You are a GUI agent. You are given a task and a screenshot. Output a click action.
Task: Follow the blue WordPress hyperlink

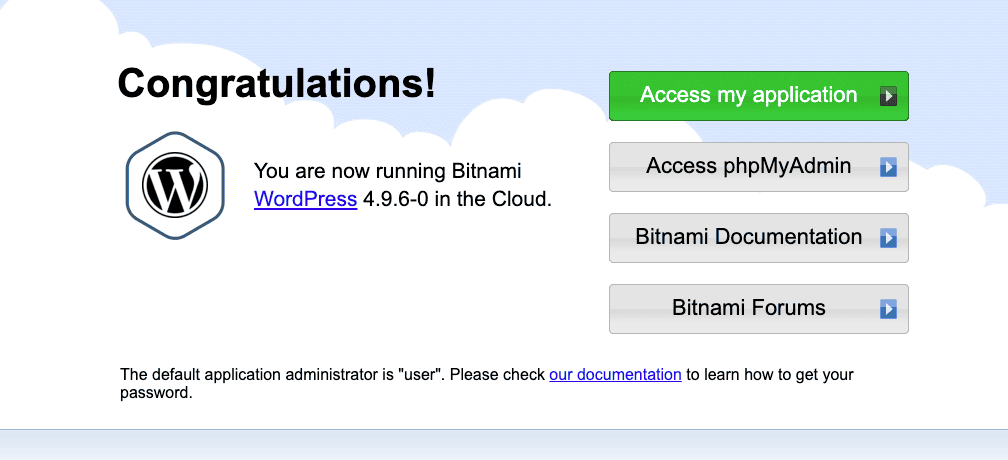(305, 199)
